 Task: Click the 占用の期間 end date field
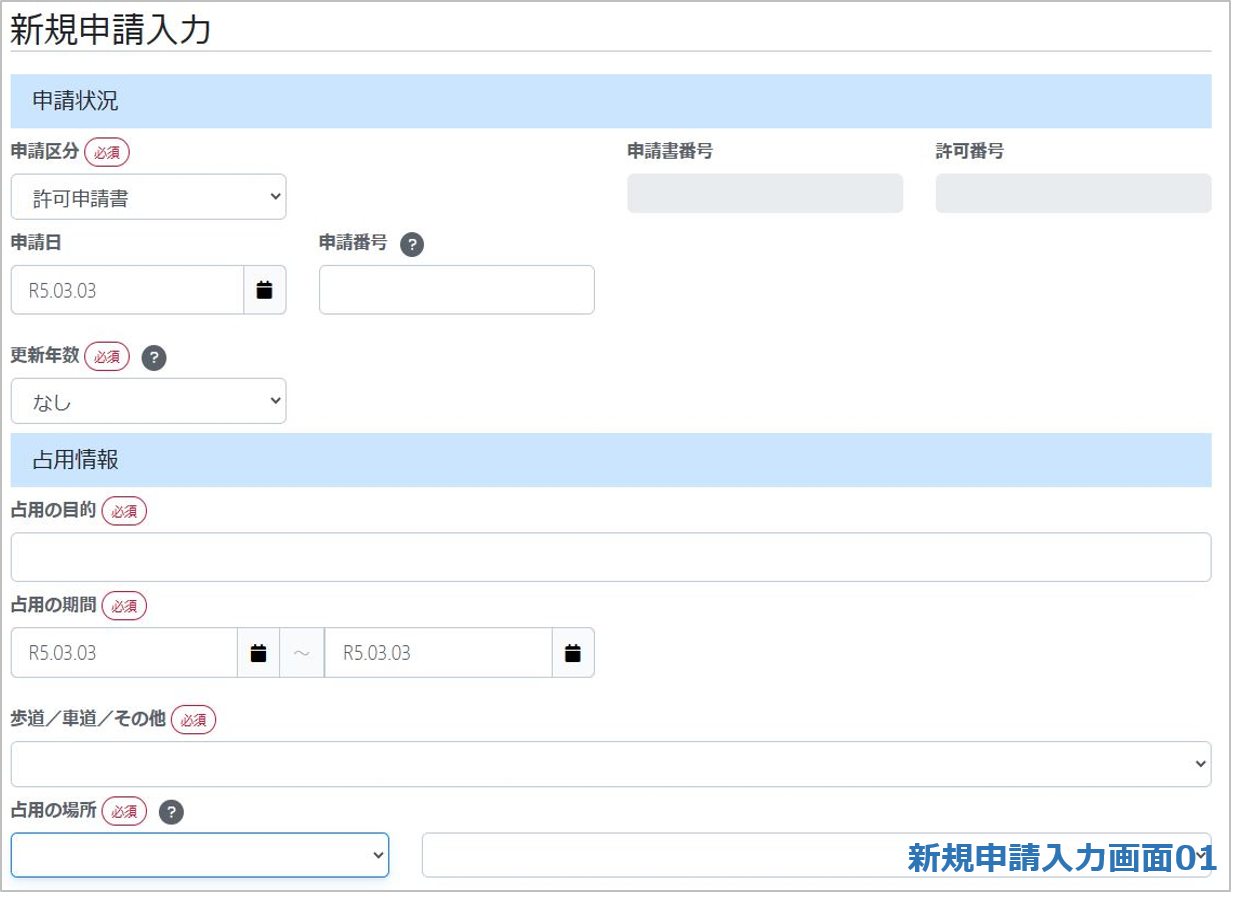click(x=439, y=653)
